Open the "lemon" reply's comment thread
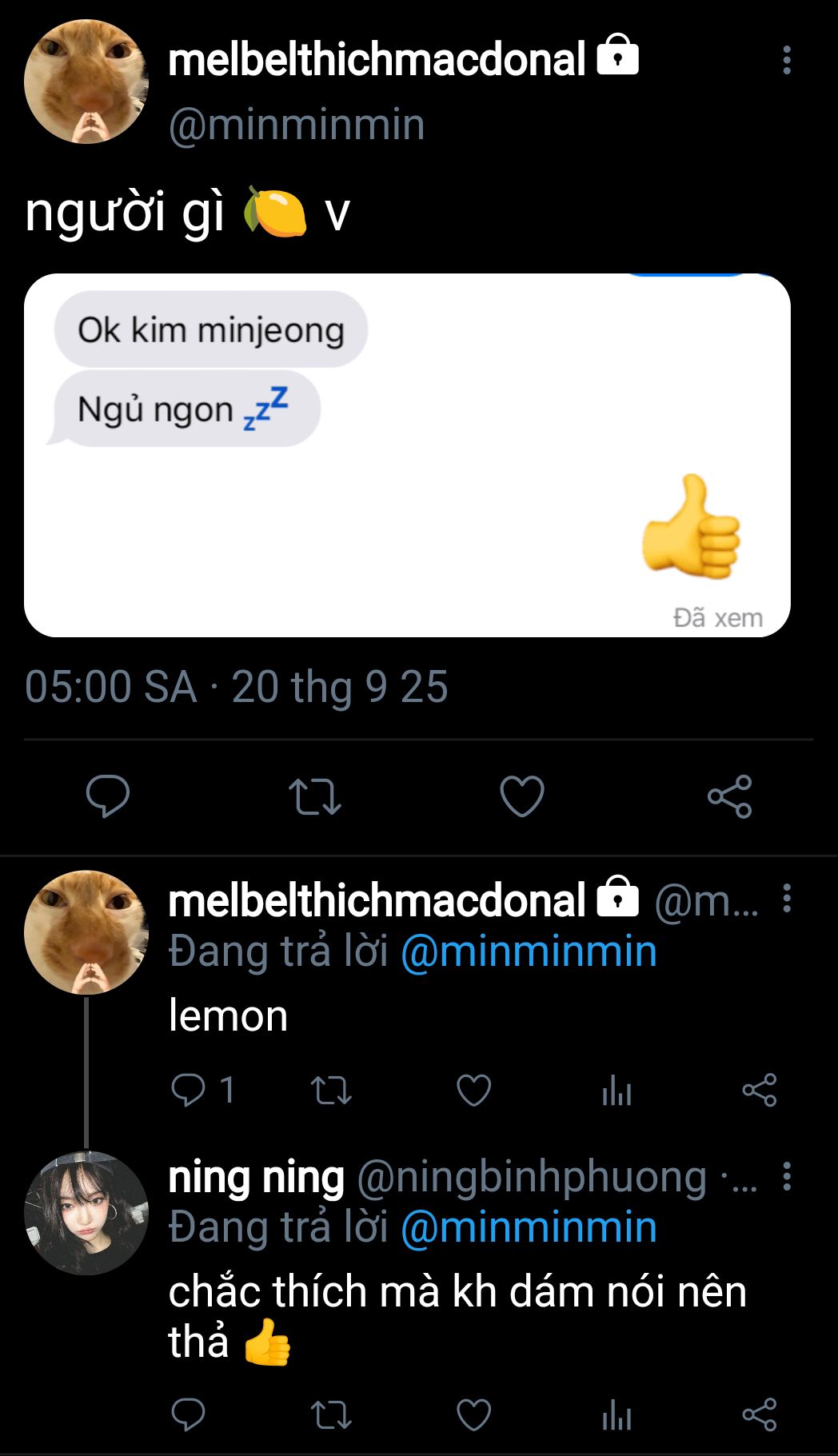Viewport: 838px width, 1456px height. point(190,1090)
